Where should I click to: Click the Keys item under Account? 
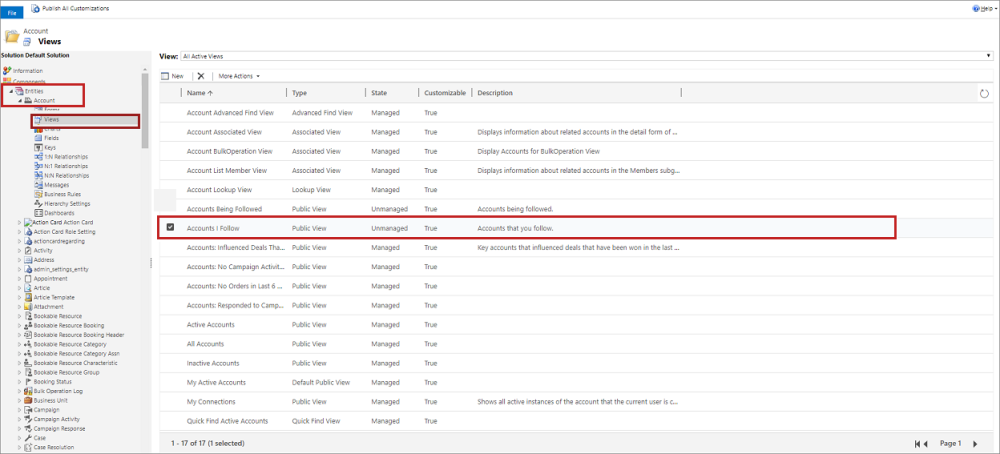click(x=50, y=147)
